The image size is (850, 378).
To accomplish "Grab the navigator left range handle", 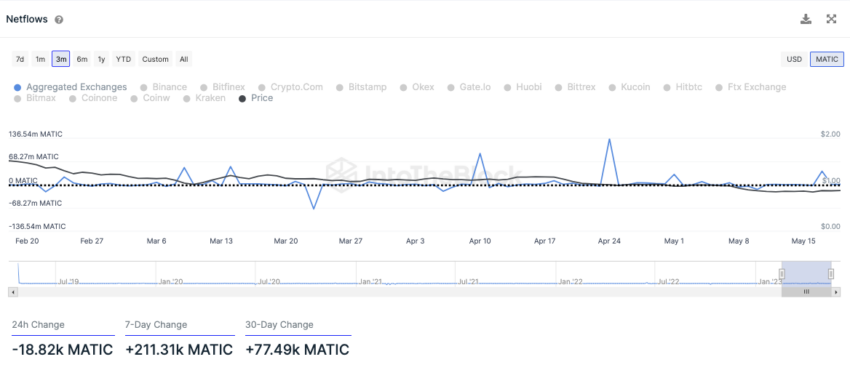I will pyautogui.click(x=782, y=273).
